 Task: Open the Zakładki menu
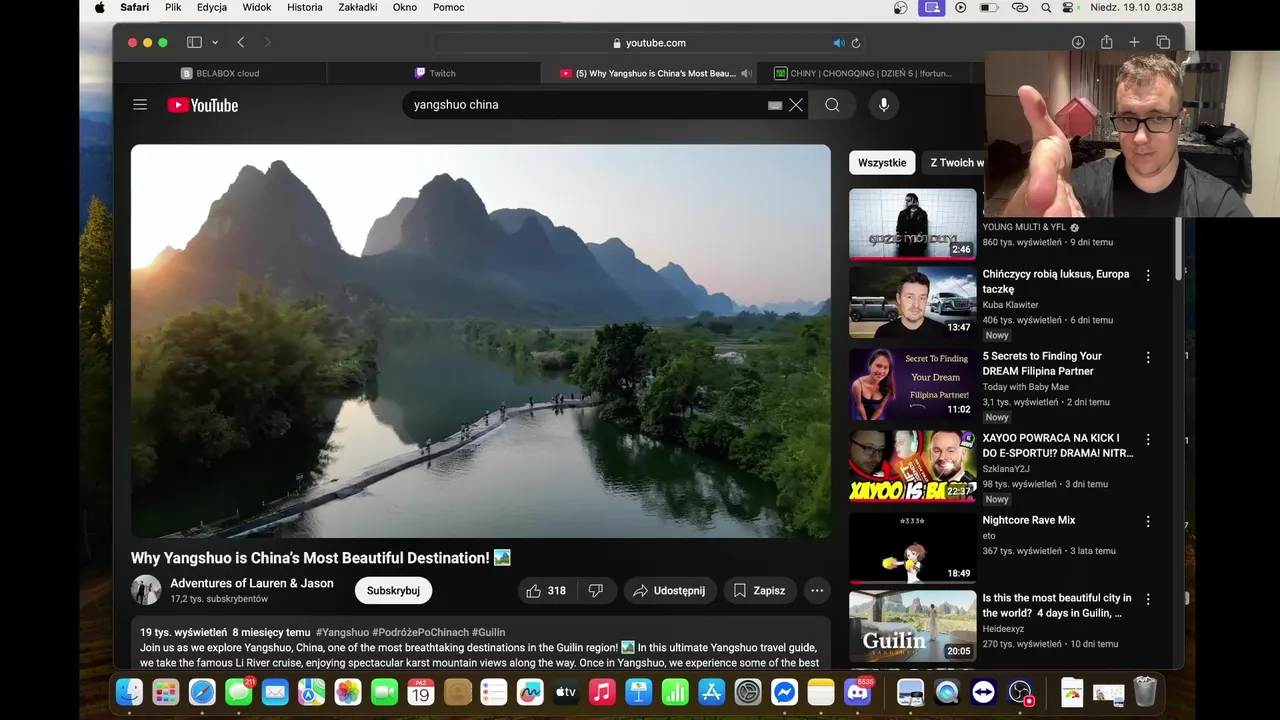click(358, 7)
